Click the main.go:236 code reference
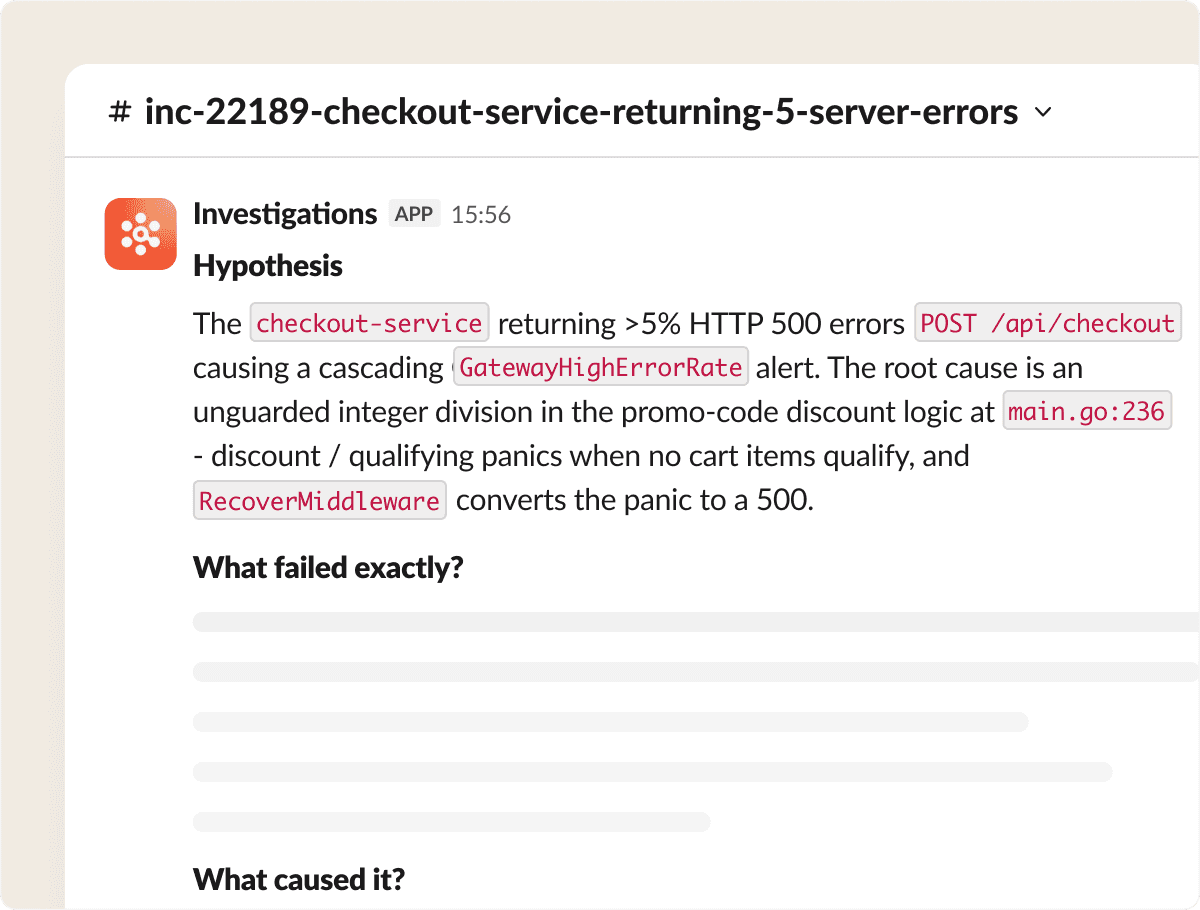The width and height of the screenshot is (1200, 910). pos(1086,411)
